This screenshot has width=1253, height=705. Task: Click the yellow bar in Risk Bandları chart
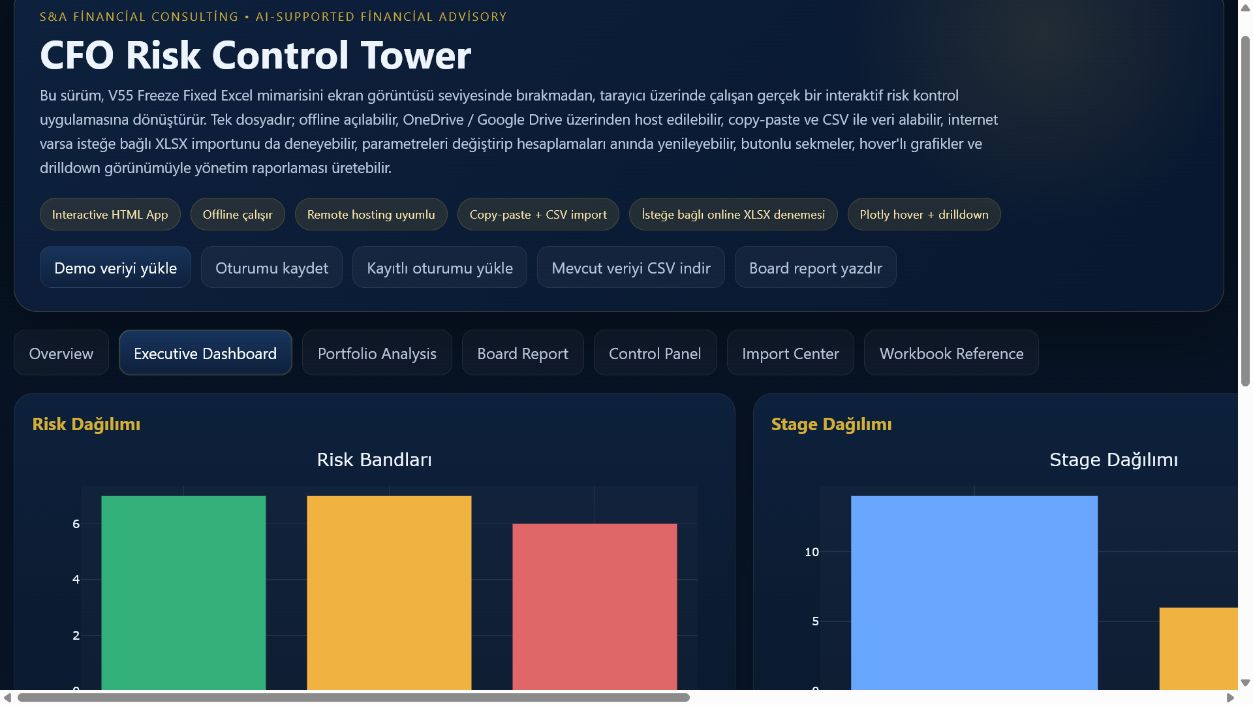[x=389, y=592]
